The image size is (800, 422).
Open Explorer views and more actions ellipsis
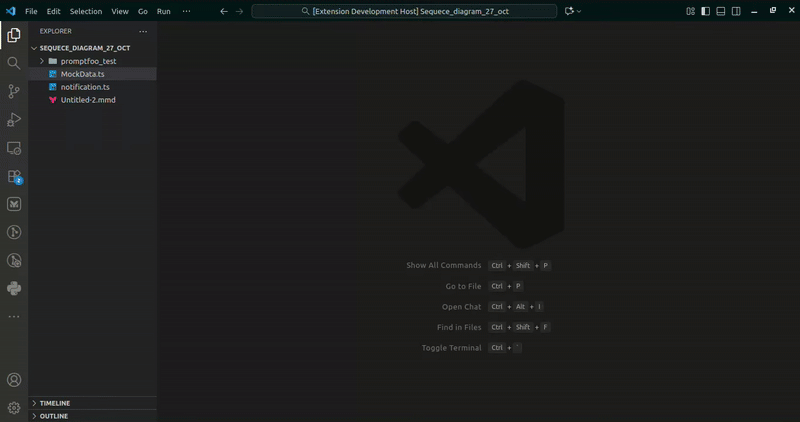coord(143,31)
